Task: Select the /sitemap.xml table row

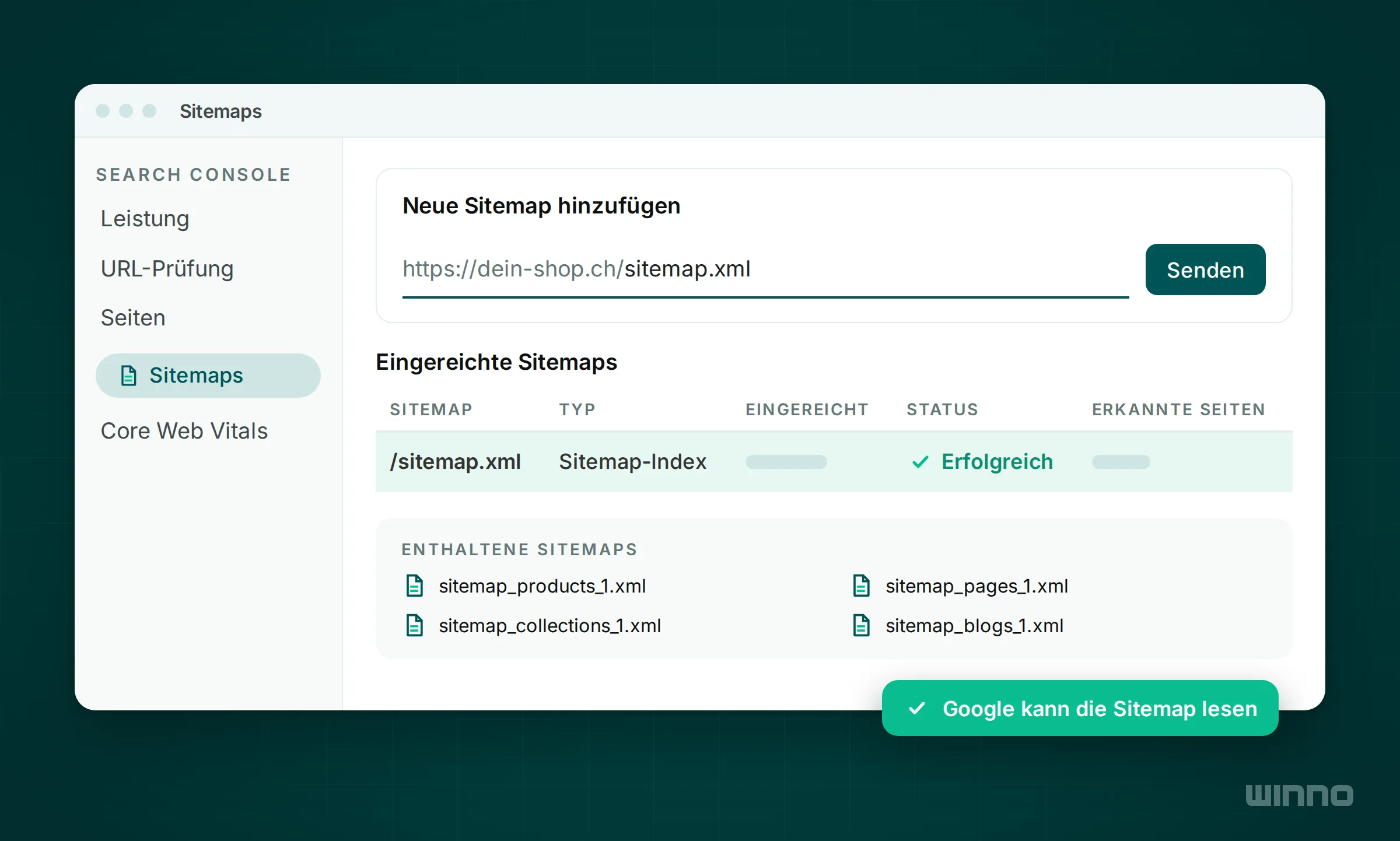Action: point(834,462)
